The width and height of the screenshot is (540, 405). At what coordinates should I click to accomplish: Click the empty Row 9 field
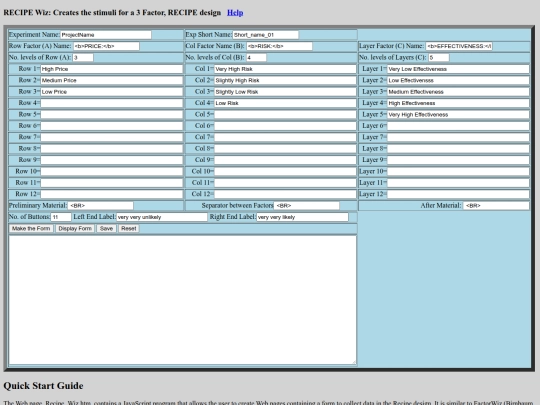pyautogui.click(x=112, y=160)
